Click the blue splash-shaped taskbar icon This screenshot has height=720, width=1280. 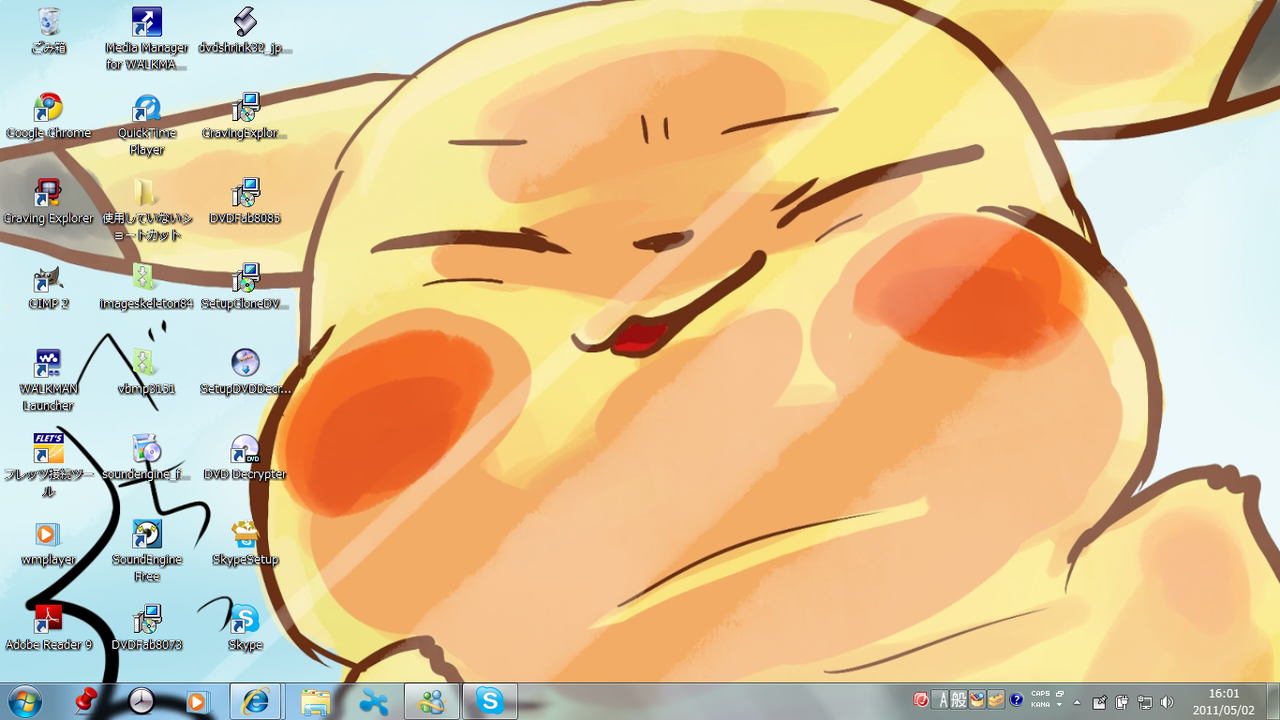click(x=374, y=702)
